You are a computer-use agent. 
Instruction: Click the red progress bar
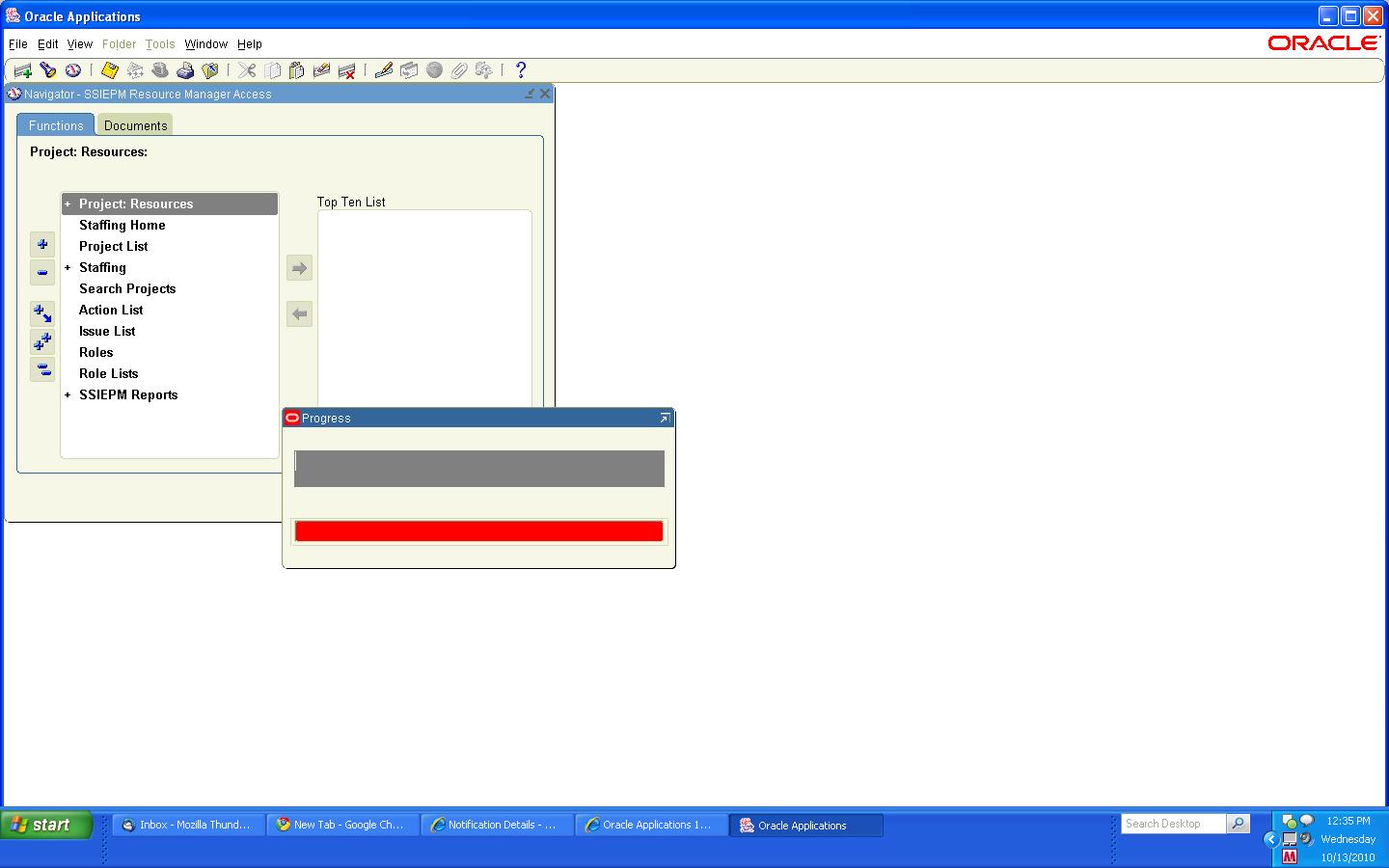pos(478,531)
